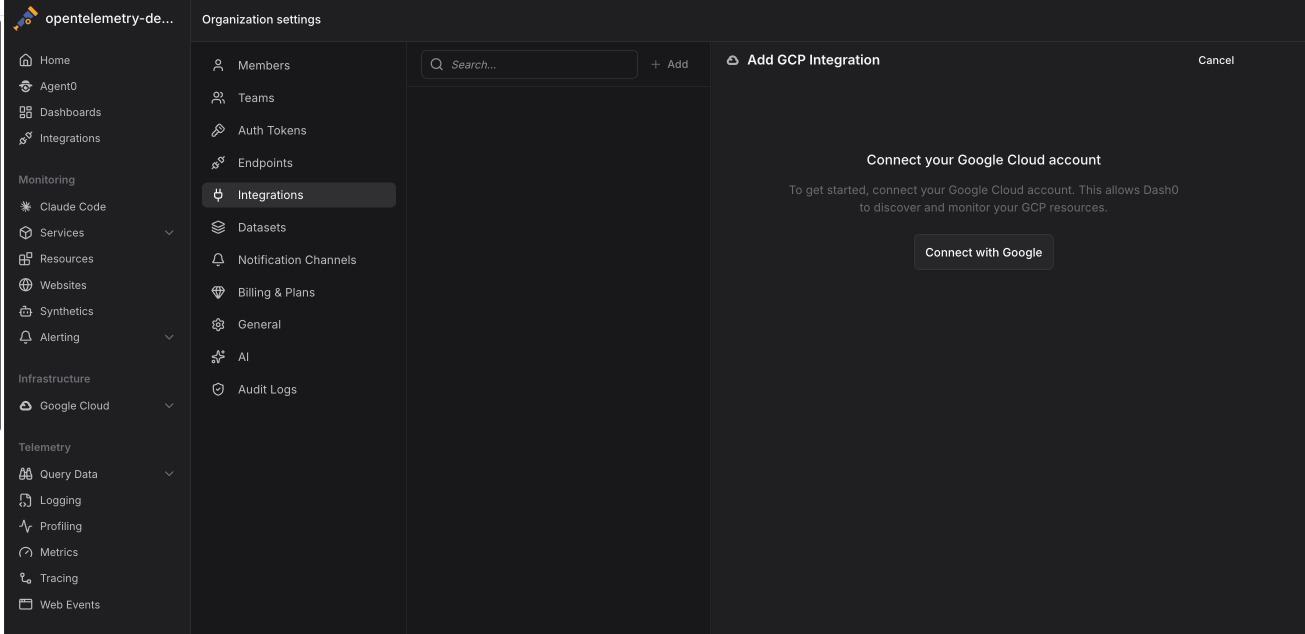Open the Members settings page
This screenshot has height=634, width=1305.
pos(299,65)
